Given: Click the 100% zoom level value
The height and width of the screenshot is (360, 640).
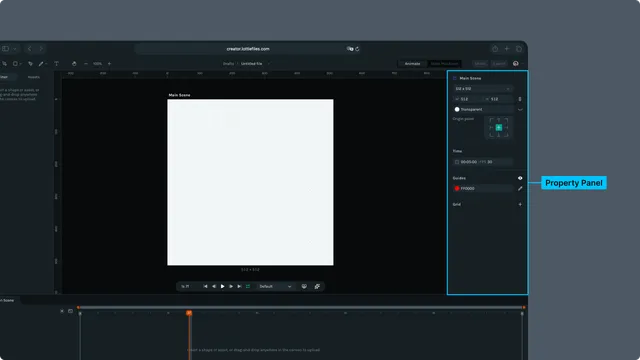Looking at the screenshot, I should (x=98, y=64).
